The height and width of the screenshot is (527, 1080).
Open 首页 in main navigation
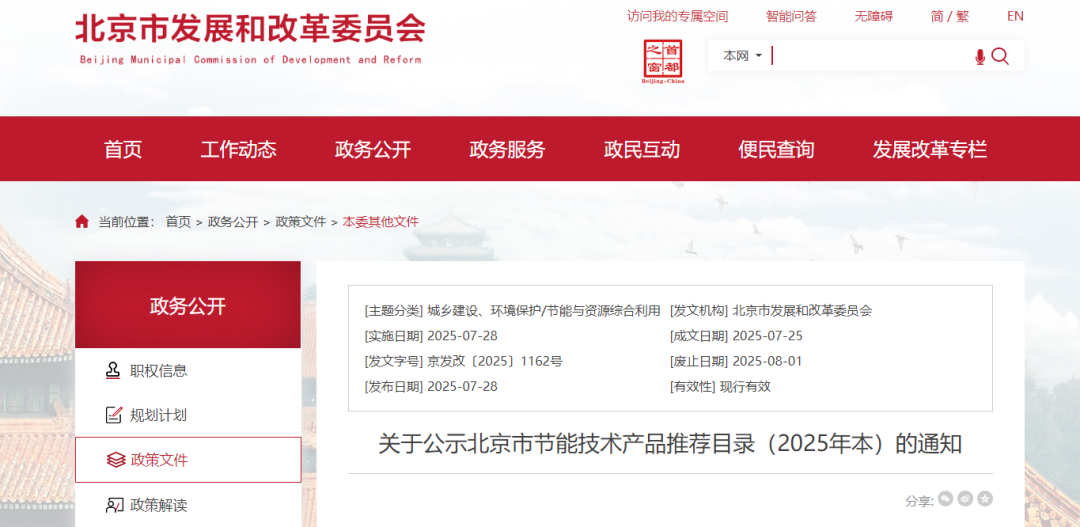[123, 149]
